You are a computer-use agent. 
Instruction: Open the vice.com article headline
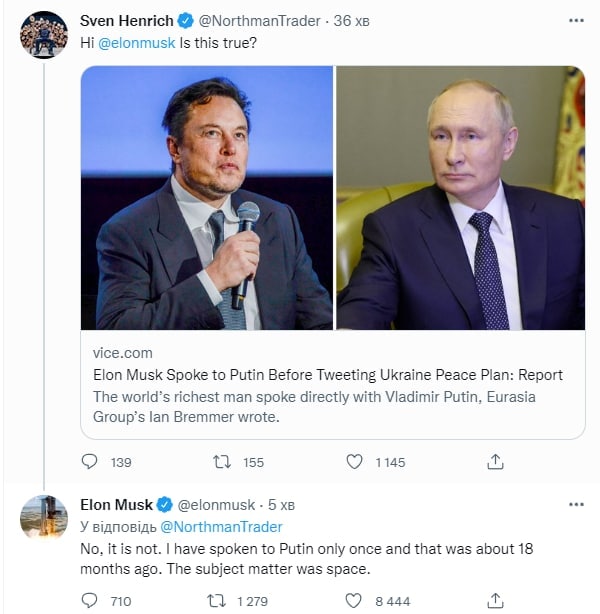click(326, 375)
